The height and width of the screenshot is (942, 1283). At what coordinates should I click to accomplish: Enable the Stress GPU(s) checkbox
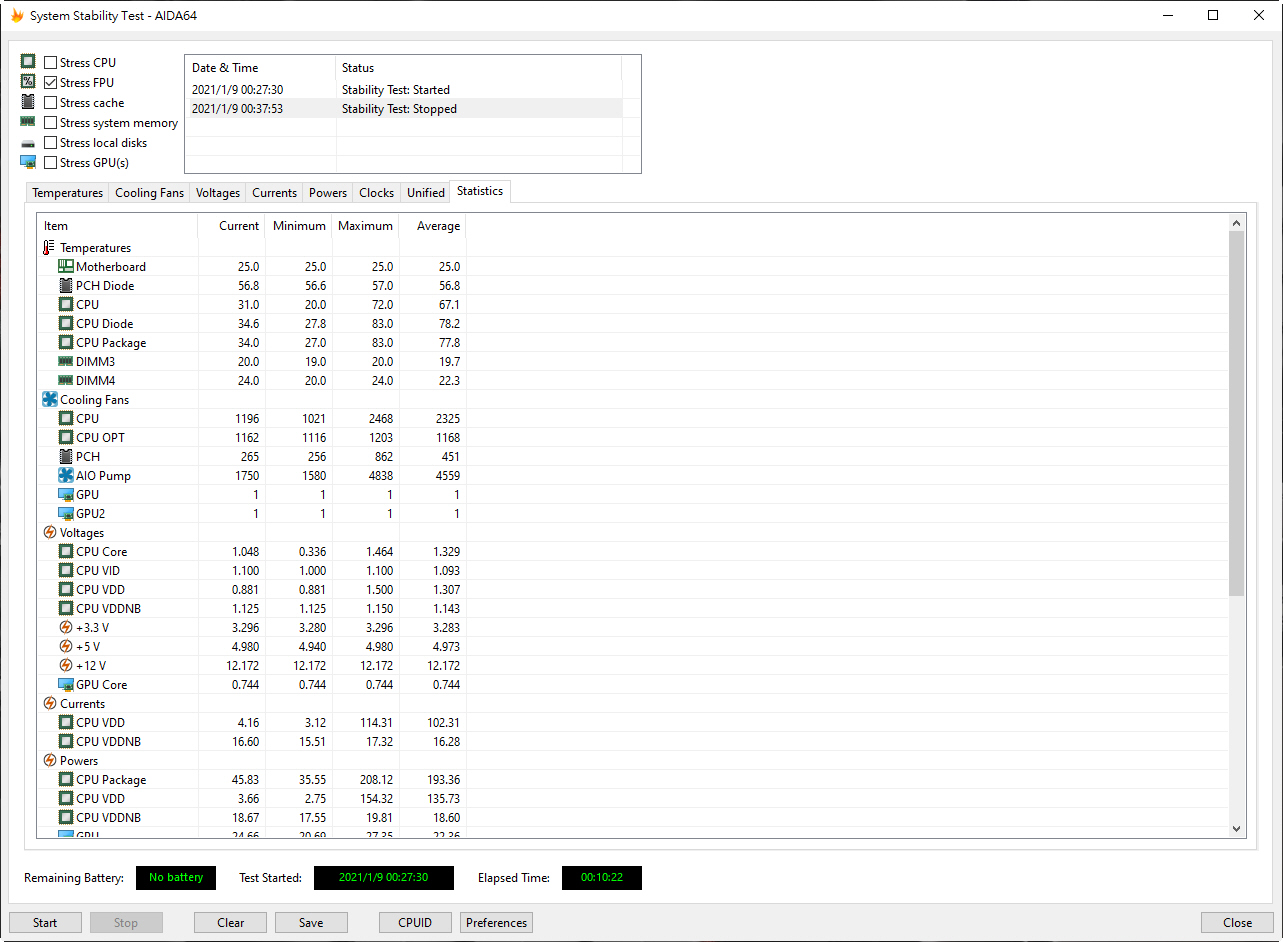(50, 162)
